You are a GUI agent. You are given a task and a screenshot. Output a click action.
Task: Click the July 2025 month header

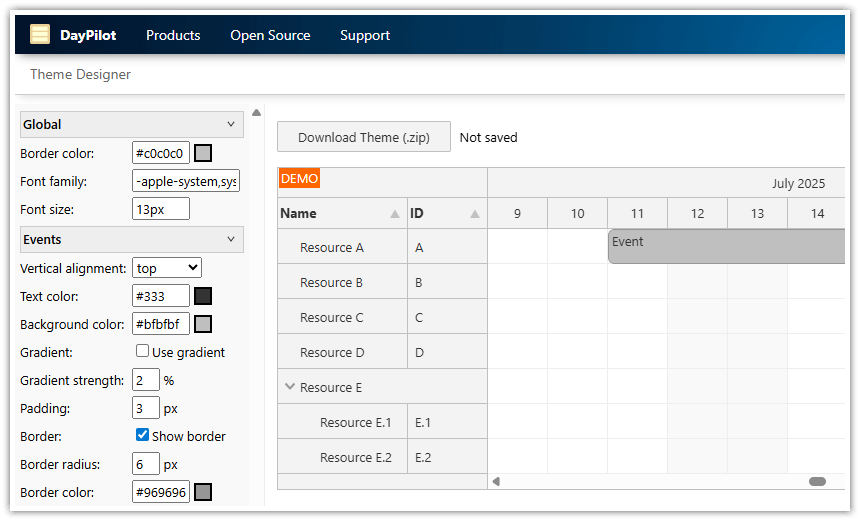coord(666,183)
